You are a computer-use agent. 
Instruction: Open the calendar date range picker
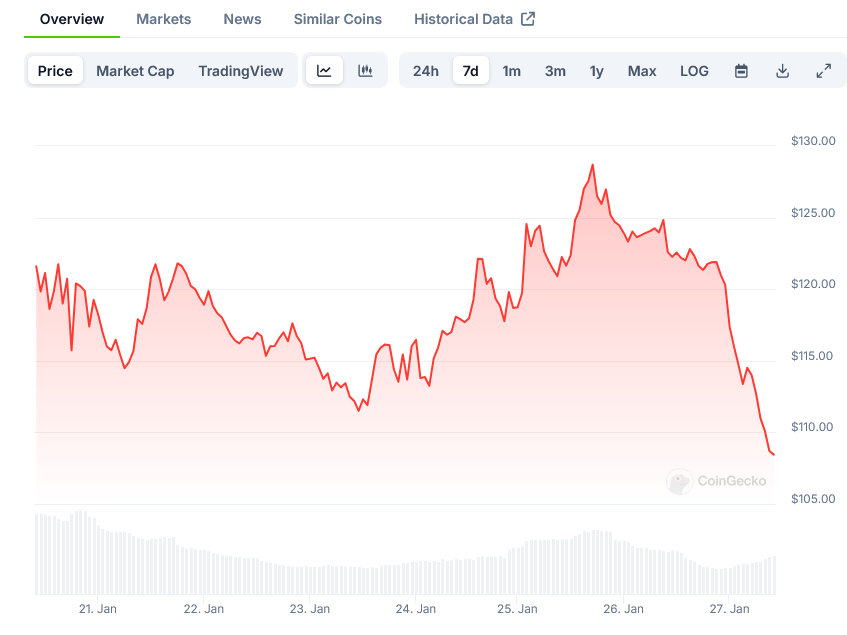click(x=741, y=71)
